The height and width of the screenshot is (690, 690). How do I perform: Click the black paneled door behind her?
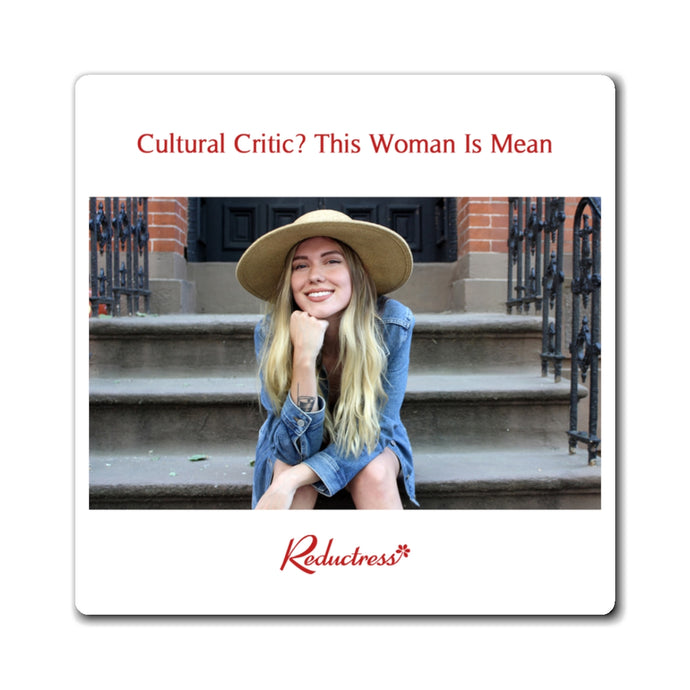tap(321, 229)
